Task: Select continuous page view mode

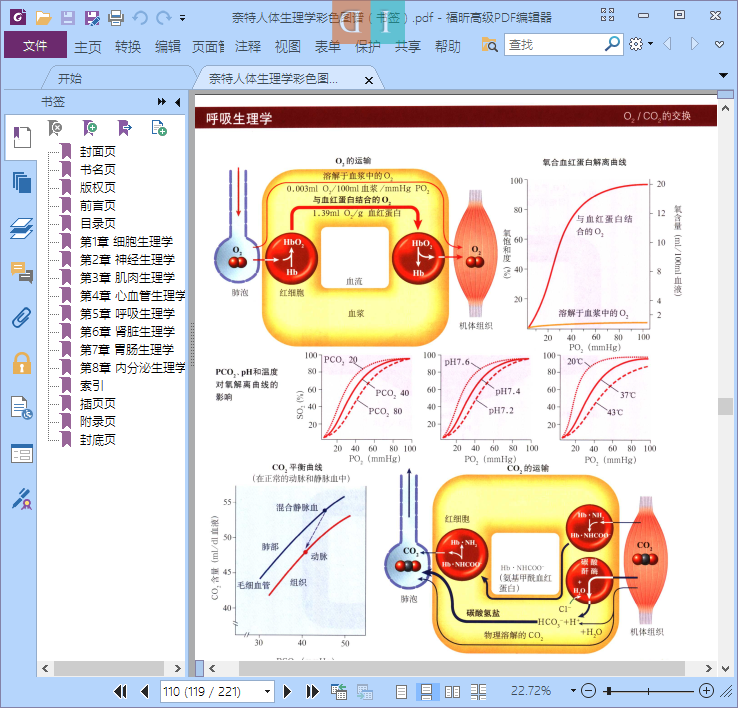Action: click(426, 691)
